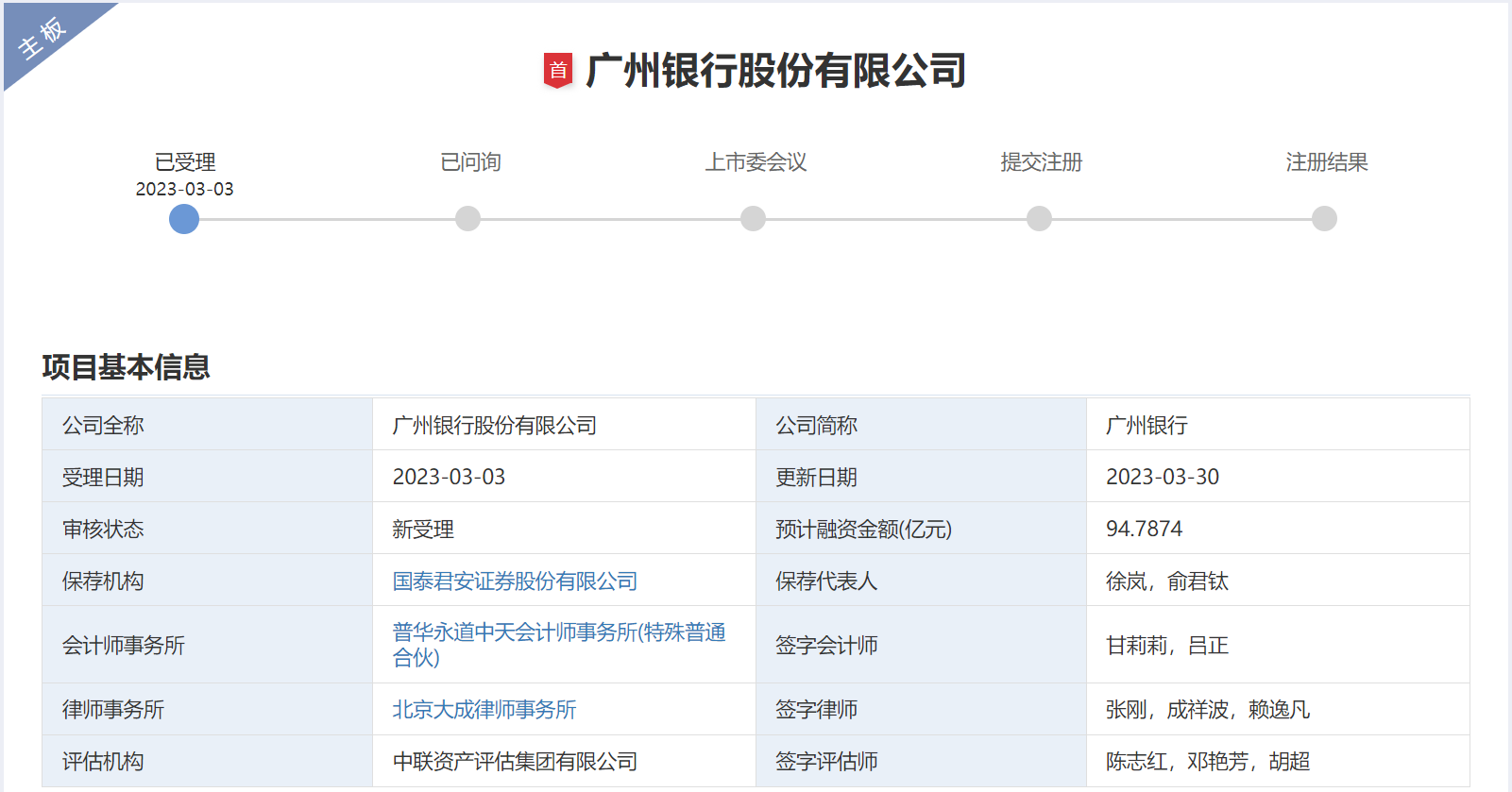
Task: Click the 律师事务所 label cell
Action: click(208, 709)
